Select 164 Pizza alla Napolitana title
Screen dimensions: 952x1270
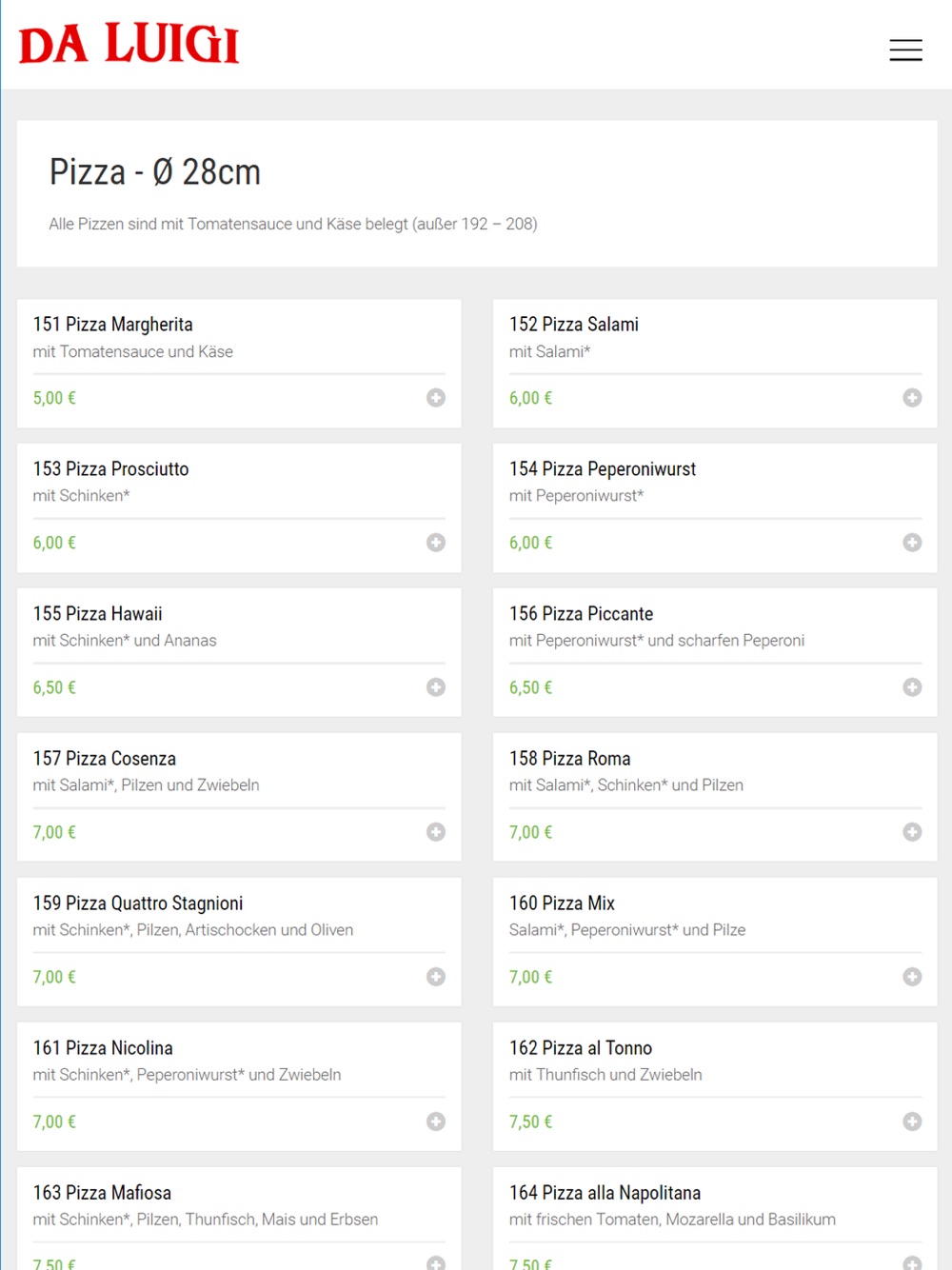(605, 1193)
